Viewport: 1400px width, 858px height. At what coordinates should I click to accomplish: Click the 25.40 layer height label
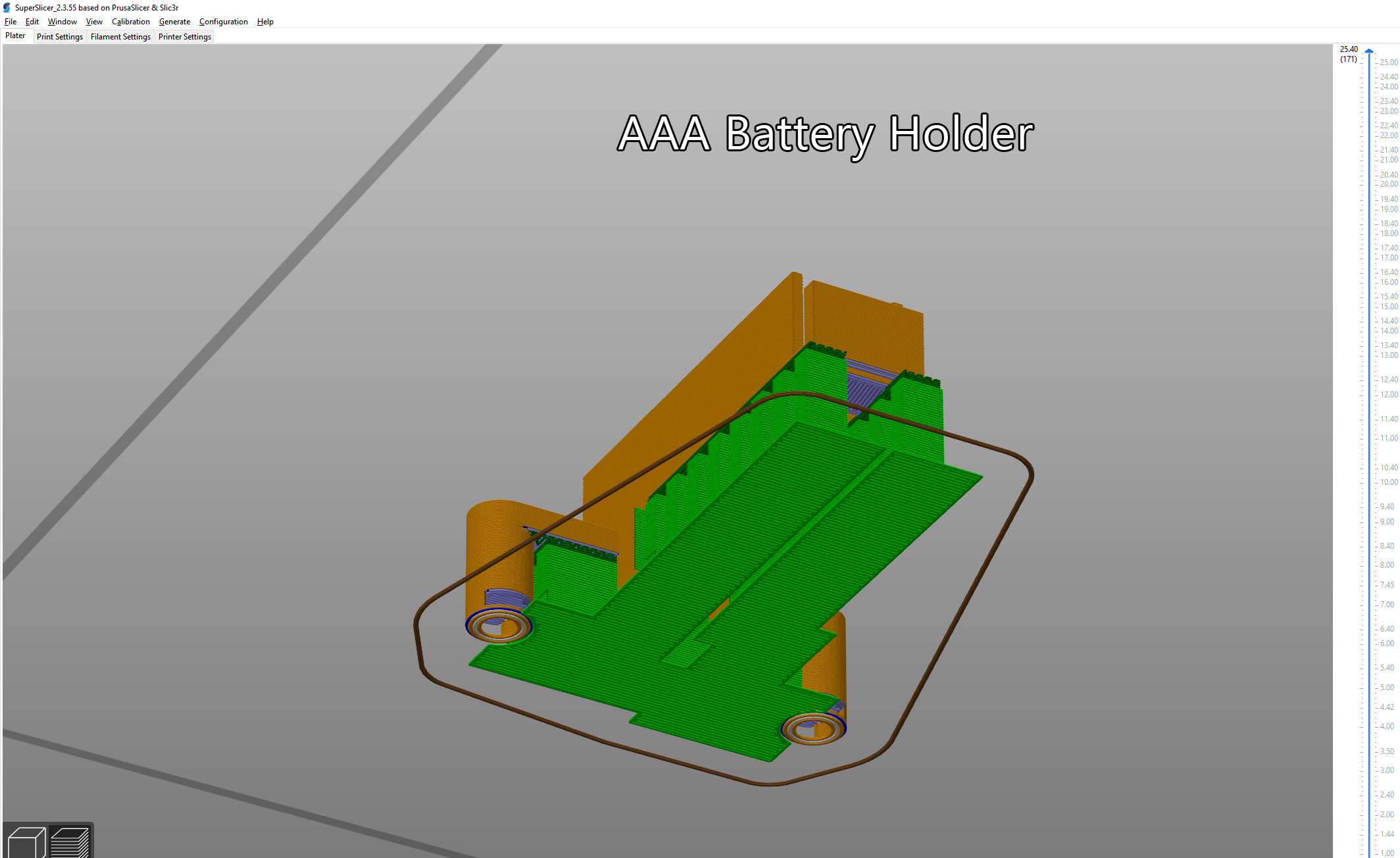[x=1349, y=49]
